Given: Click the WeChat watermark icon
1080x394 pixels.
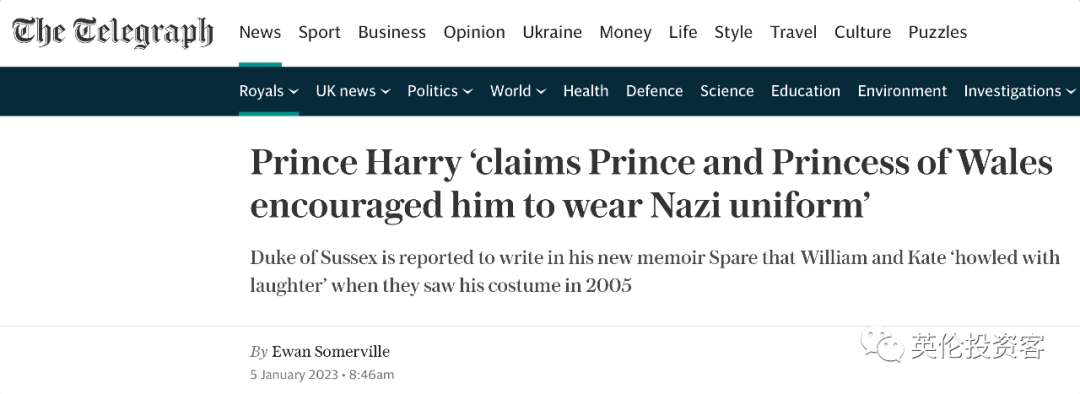Looking at the screenshot, I should (881, 344).
